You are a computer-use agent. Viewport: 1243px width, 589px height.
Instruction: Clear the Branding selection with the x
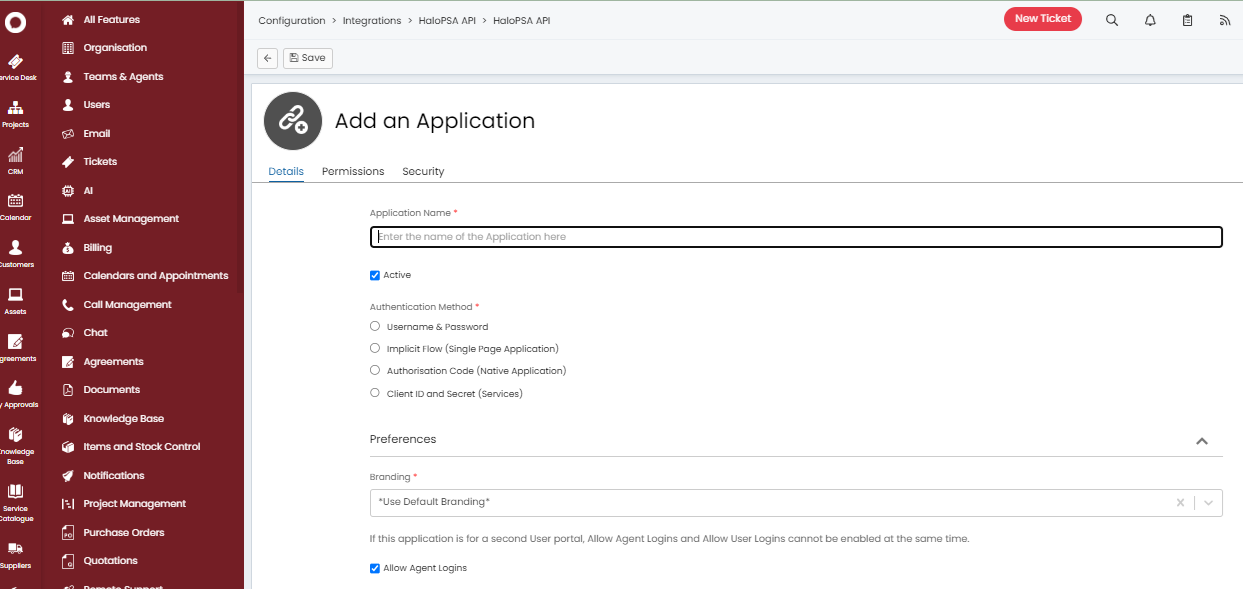click(x=1180, y=502)
